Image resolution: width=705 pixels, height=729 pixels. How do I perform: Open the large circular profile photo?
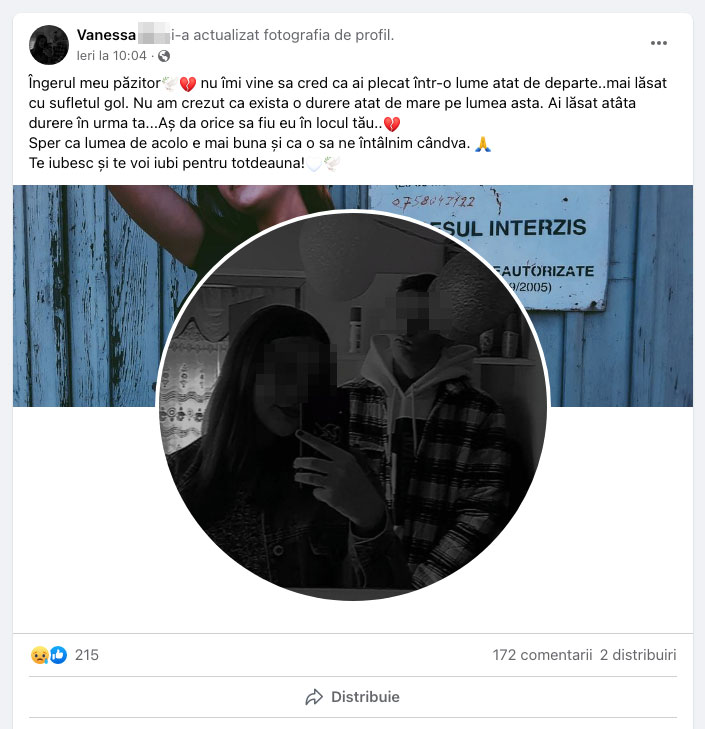tap(353, 405)
